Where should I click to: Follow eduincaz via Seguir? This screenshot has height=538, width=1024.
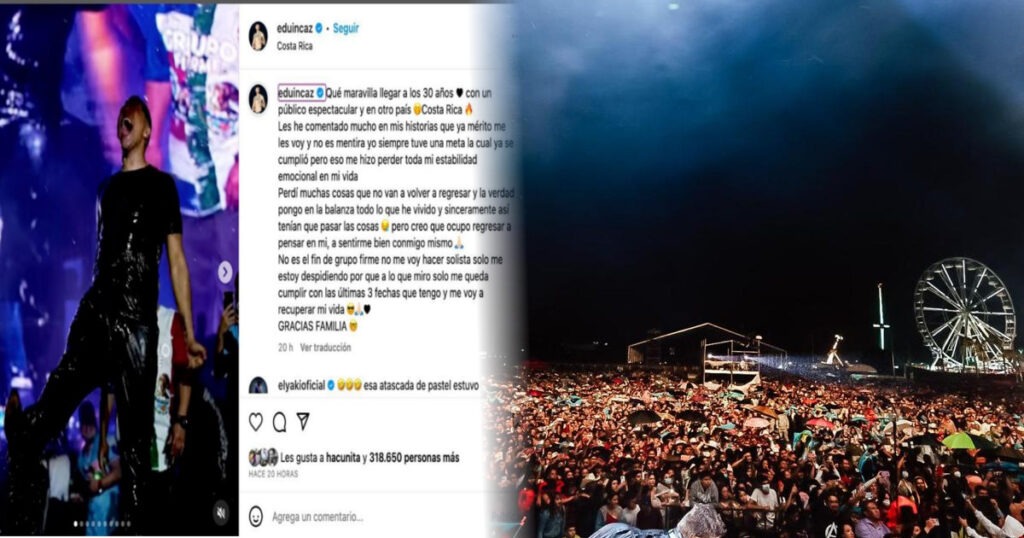345,28
